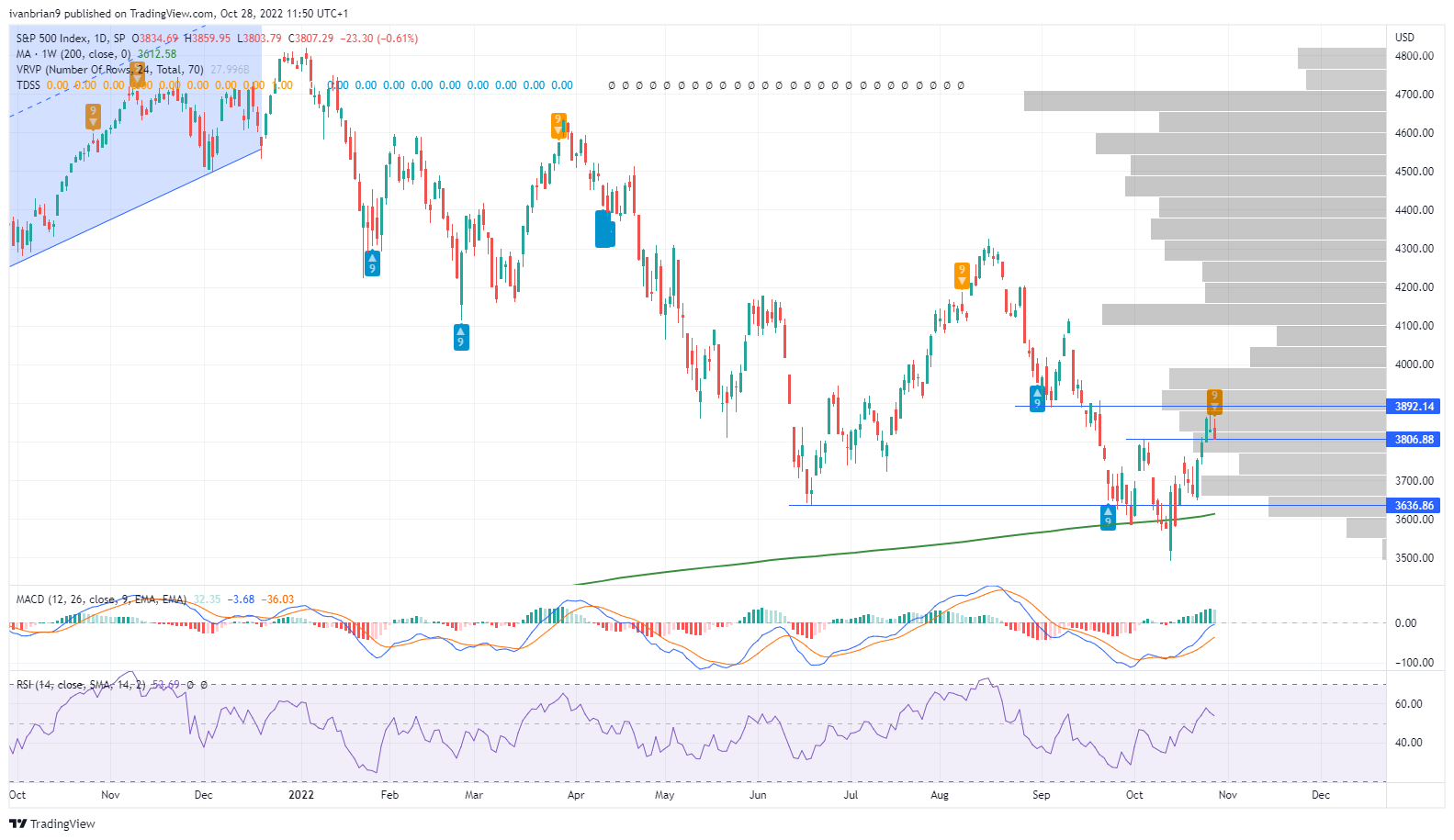This screenshot has width=1454, height=840.
Task: Click the TradingView logo at bottom left
Action: 51,823
